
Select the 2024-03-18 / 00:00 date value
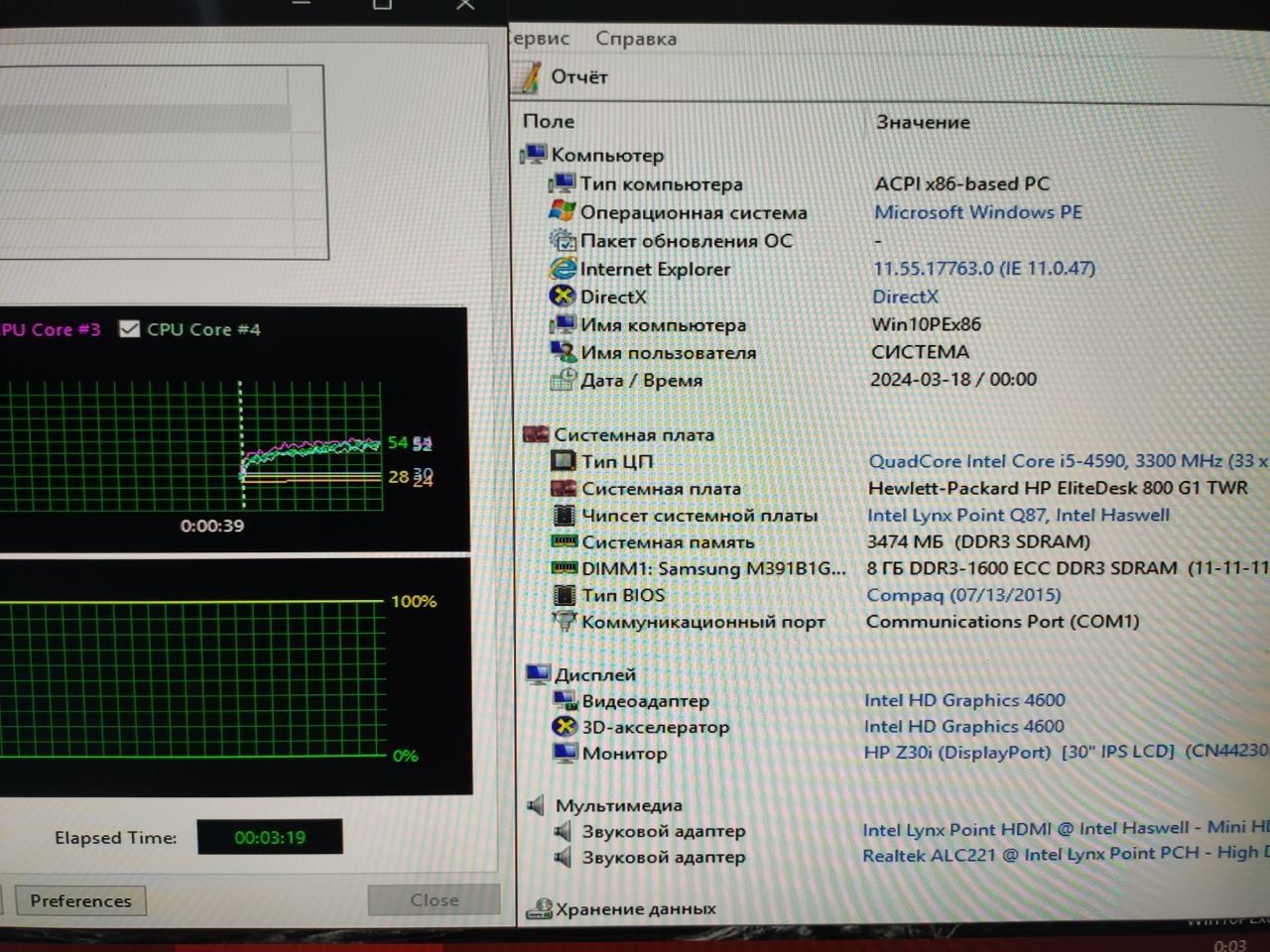point(953,379)
